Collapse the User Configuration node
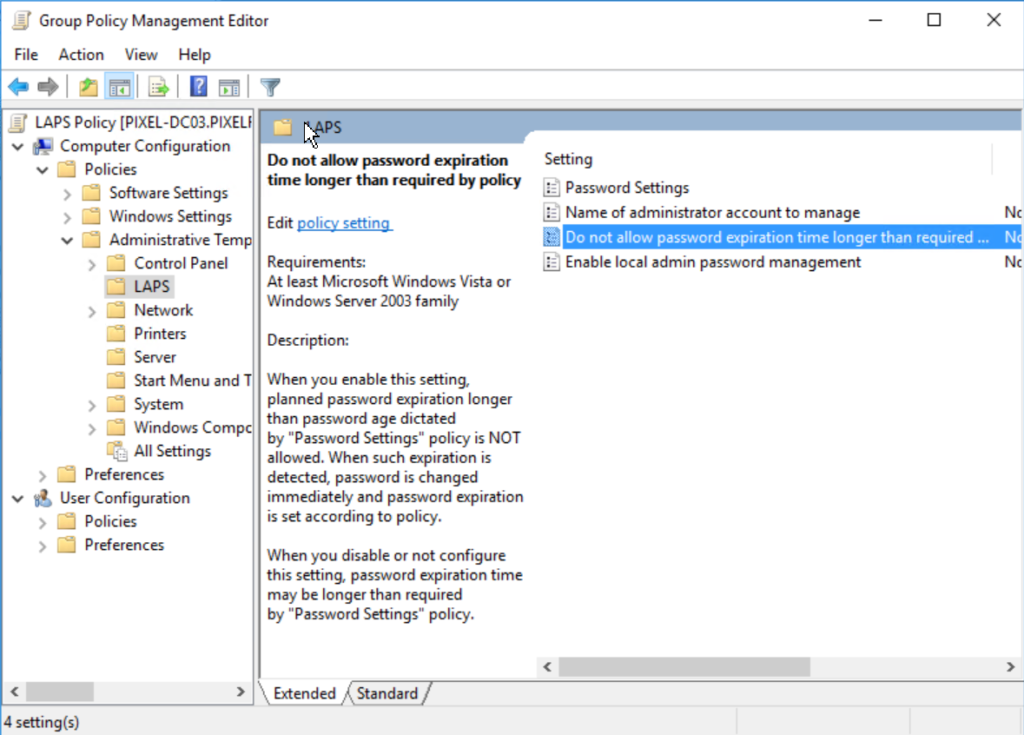Screen dimensions: 1024x735 tap(18, 498)
